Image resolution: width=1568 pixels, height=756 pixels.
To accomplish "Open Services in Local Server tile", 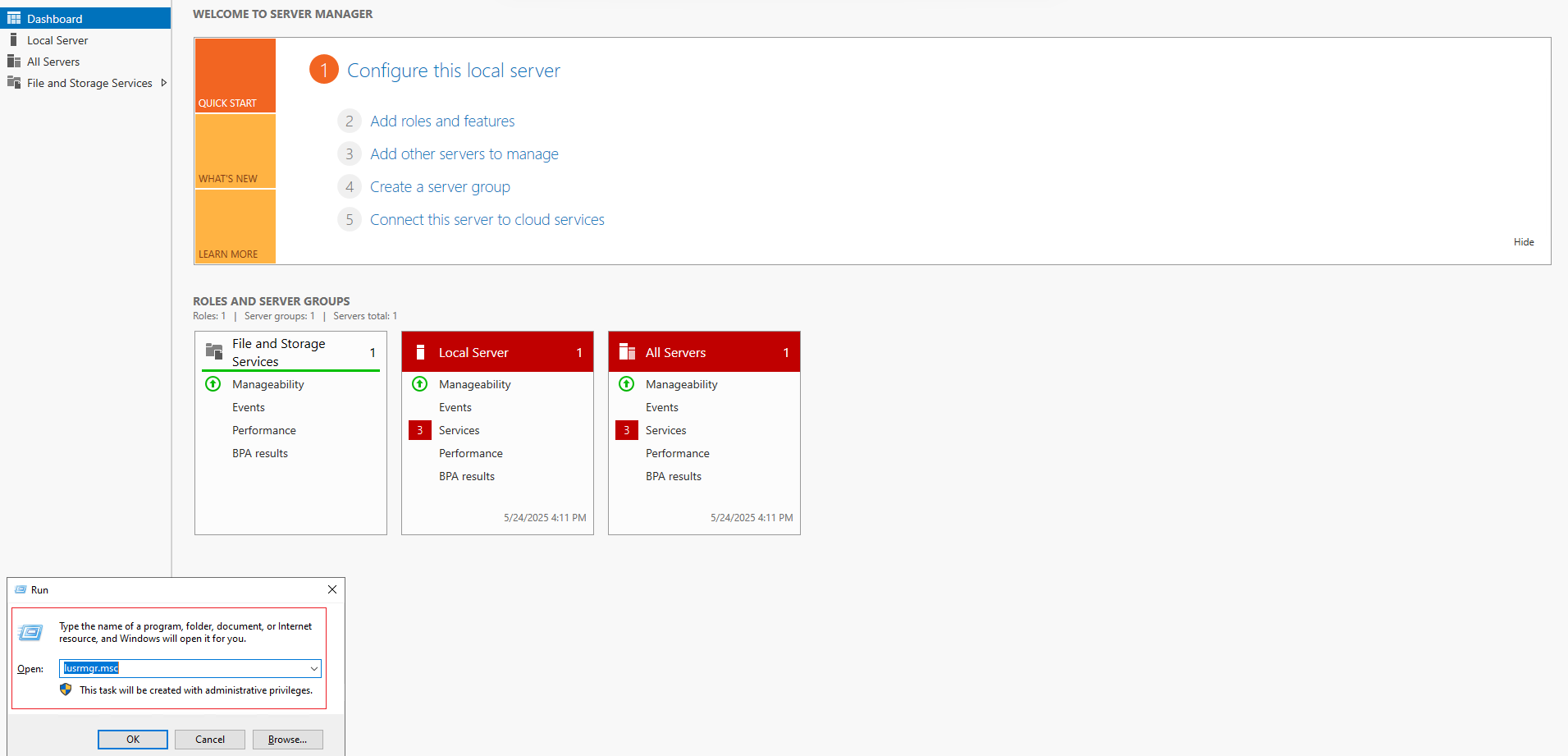I will pos(459,430).
